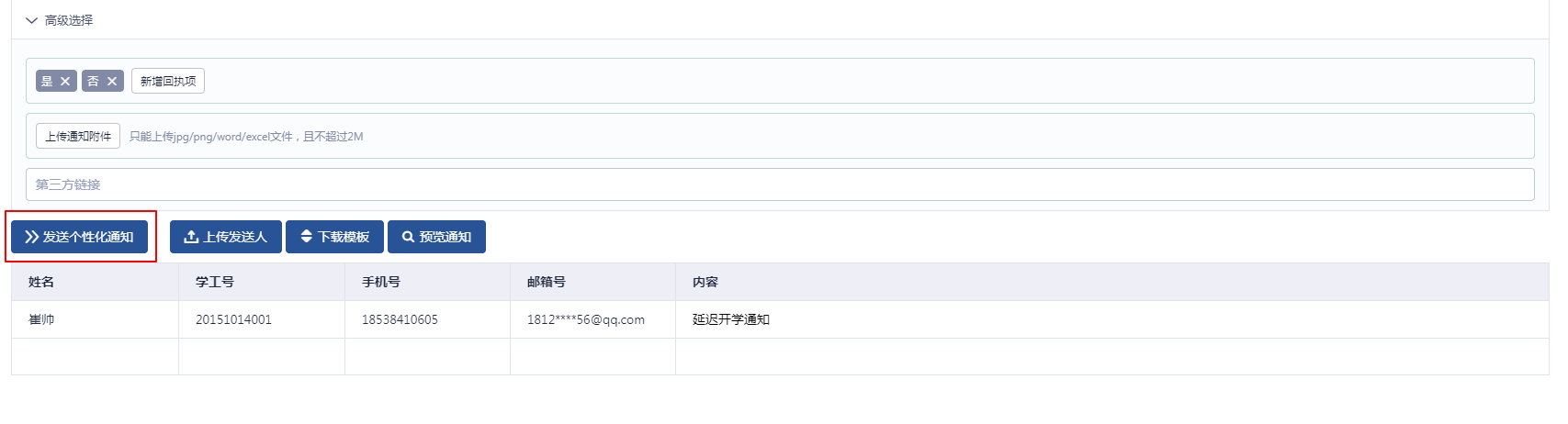This screenshot has width=1568, height=424.
Task: Click the double-arrow icon on 发送个性化通知
Action: click(x=32, y=237)
